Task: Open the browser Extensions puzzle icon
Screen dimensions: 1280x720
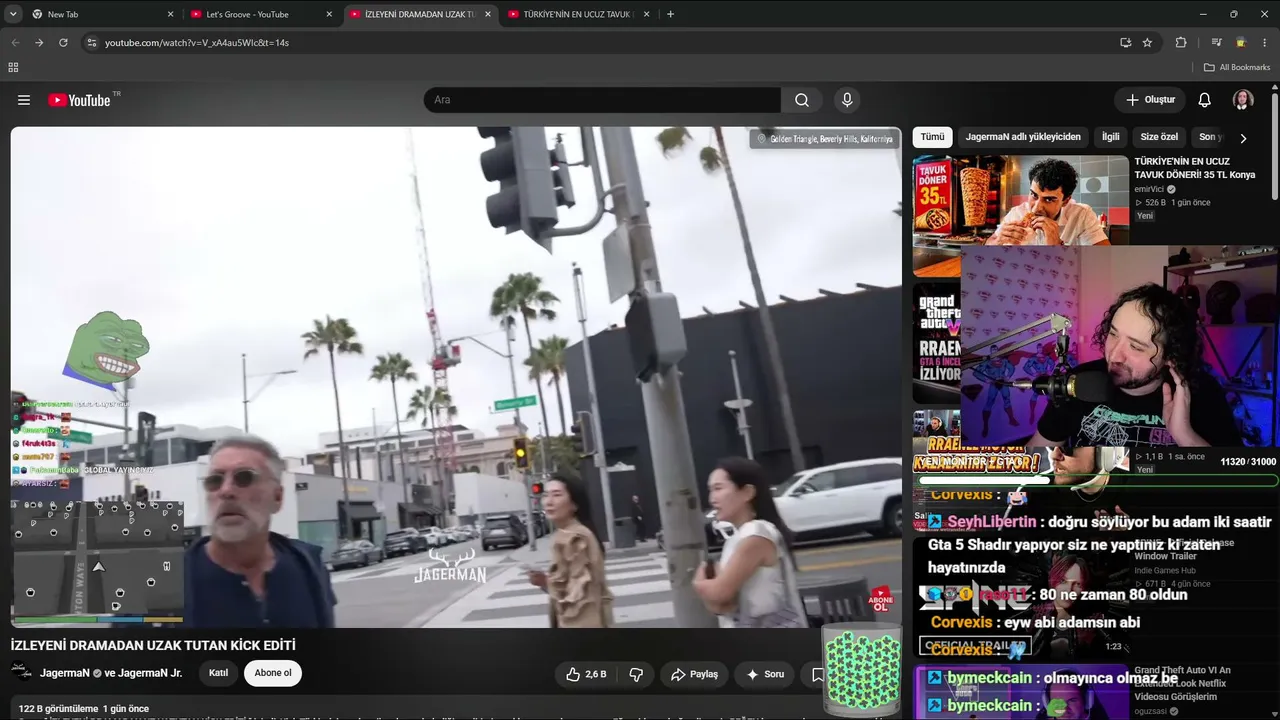Action: tap(1181, 43)
